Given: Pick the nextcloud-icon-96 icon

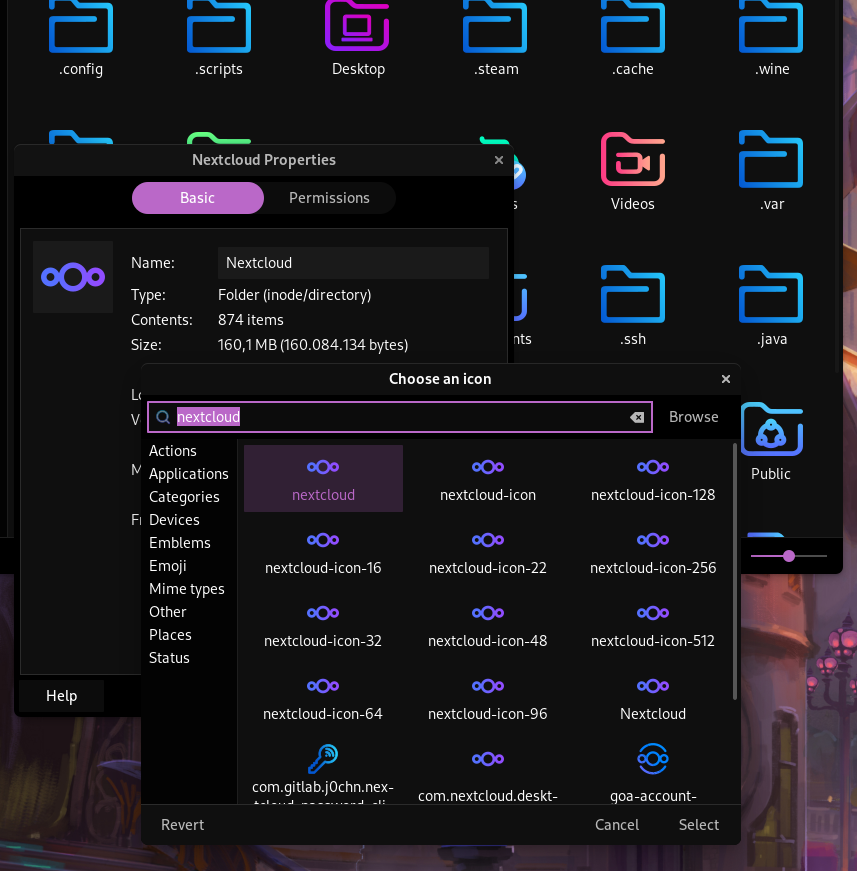Looking at the screenshot, I should click(x=488, y=697).
